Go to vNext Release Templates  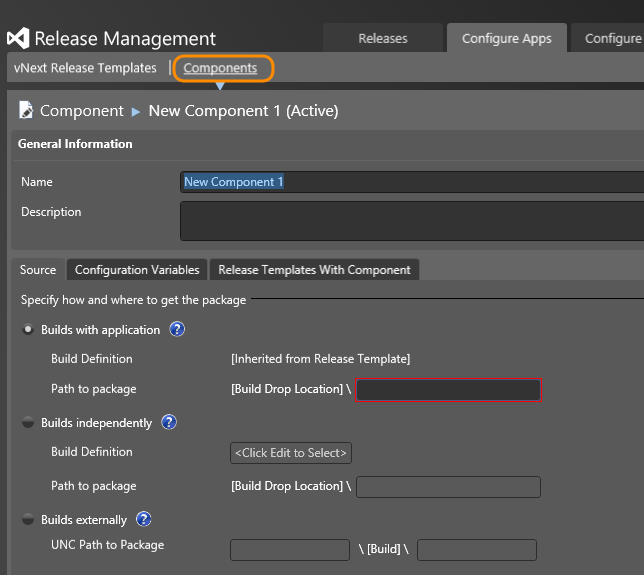click(85, 68)
